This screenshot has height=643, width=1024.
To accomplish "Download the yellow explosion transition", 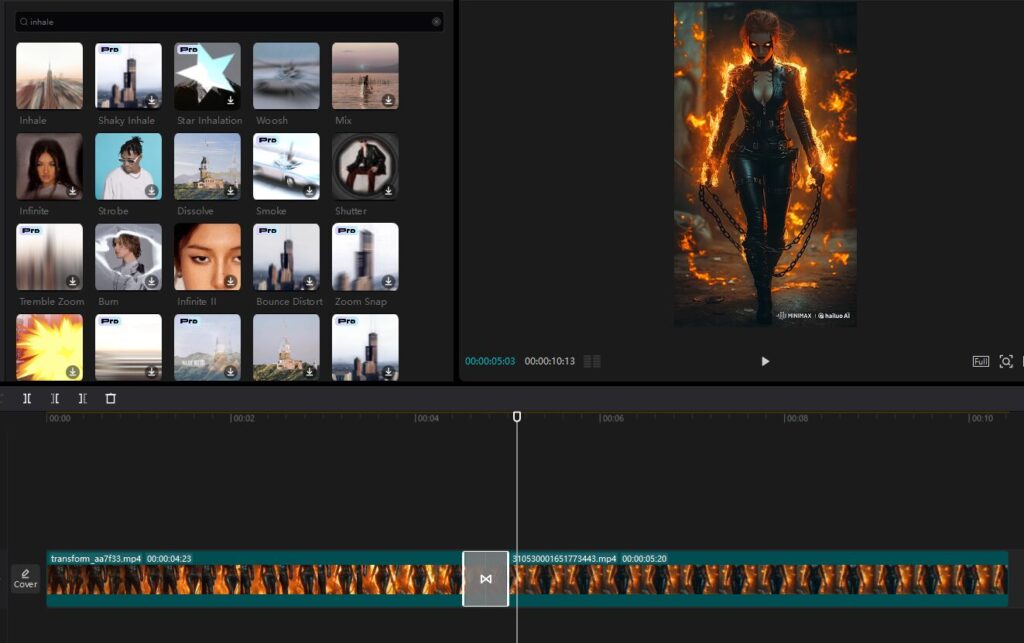I will (72, 372).
